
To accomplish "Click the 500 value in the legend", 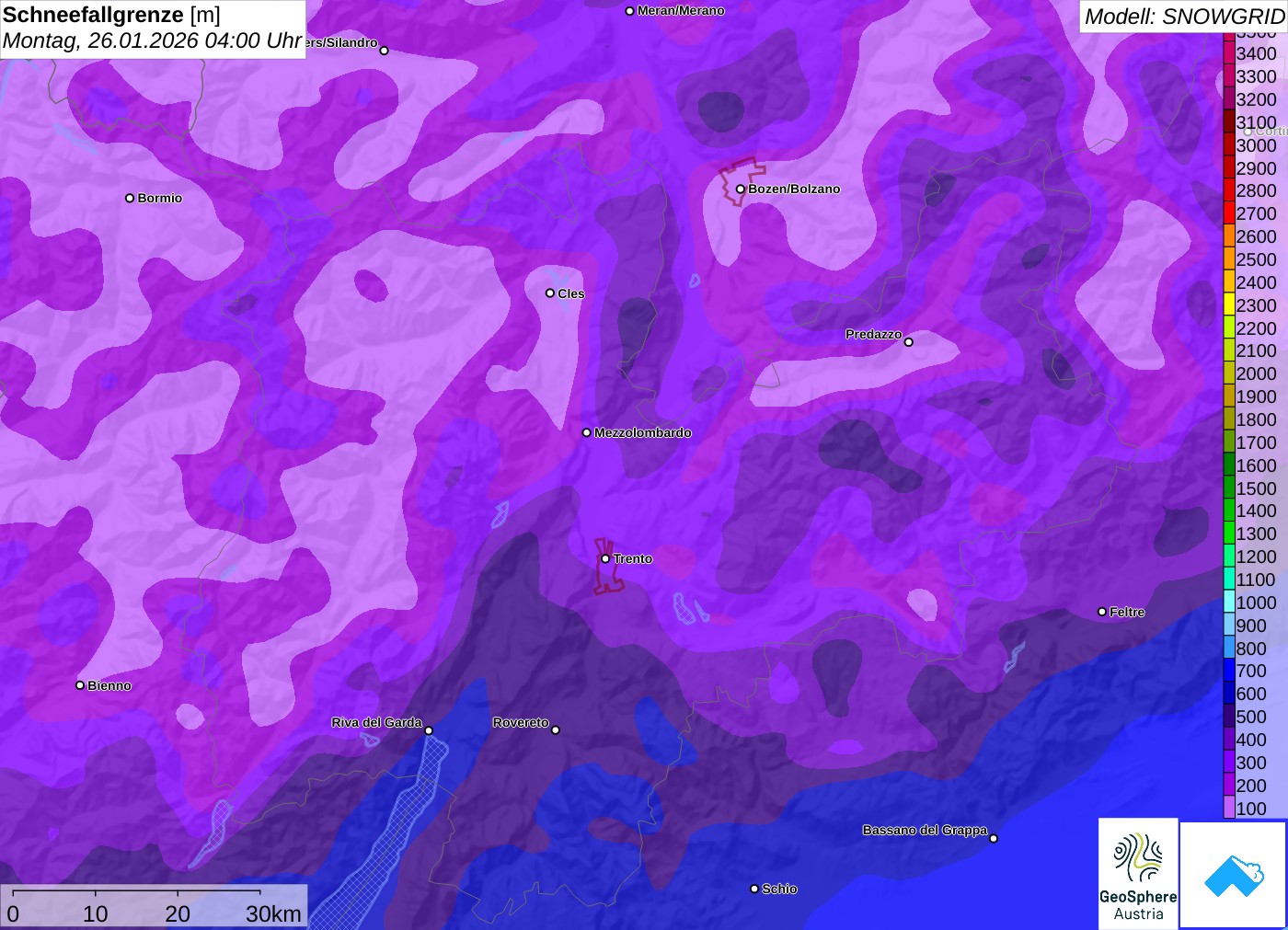I will coord(1251,717).
